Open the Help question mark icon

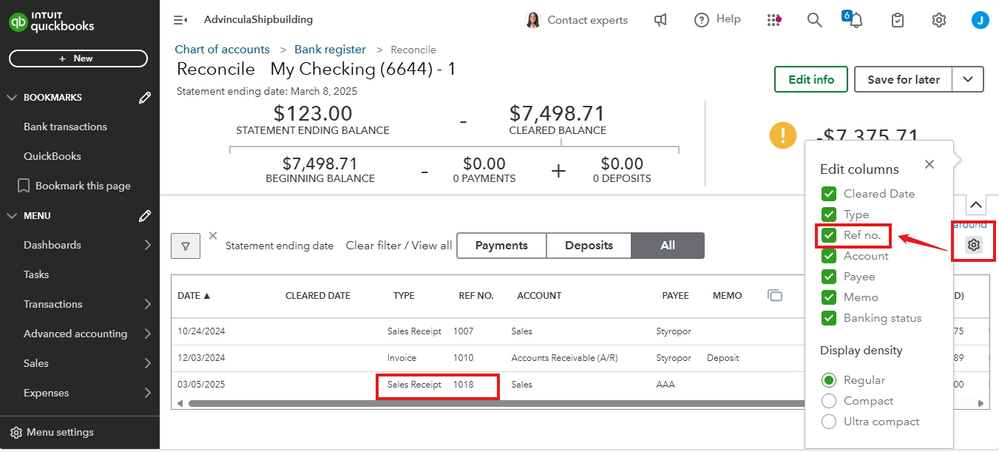pyautogui.click(x=701, y=20)
